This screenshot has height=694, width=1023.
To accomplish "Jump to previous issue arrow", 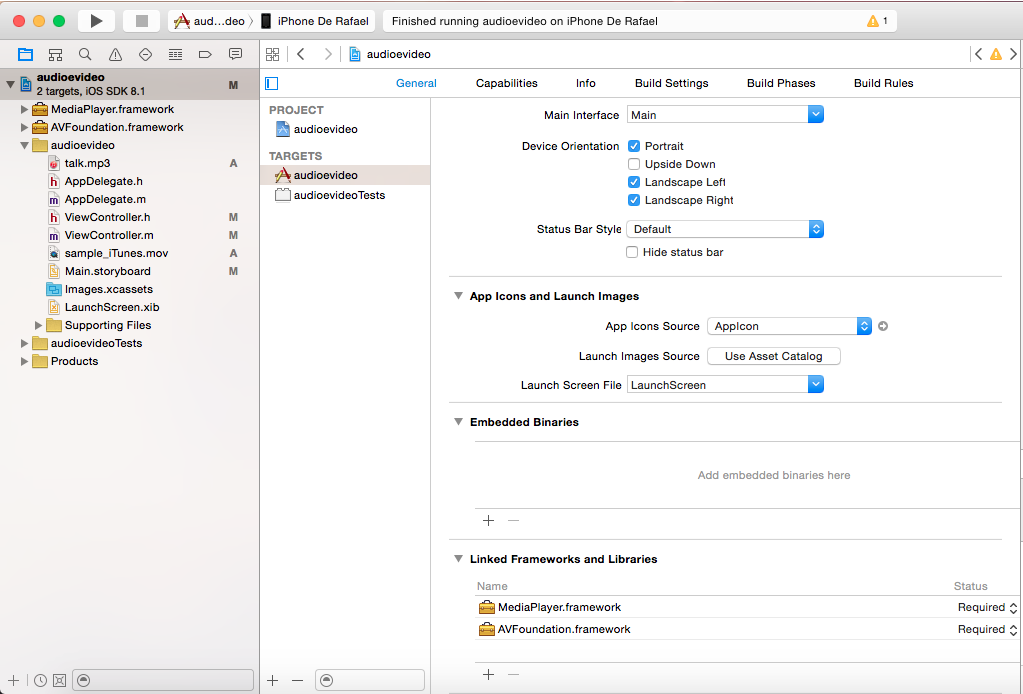I will pyautogui.click(x=978, y=54).
